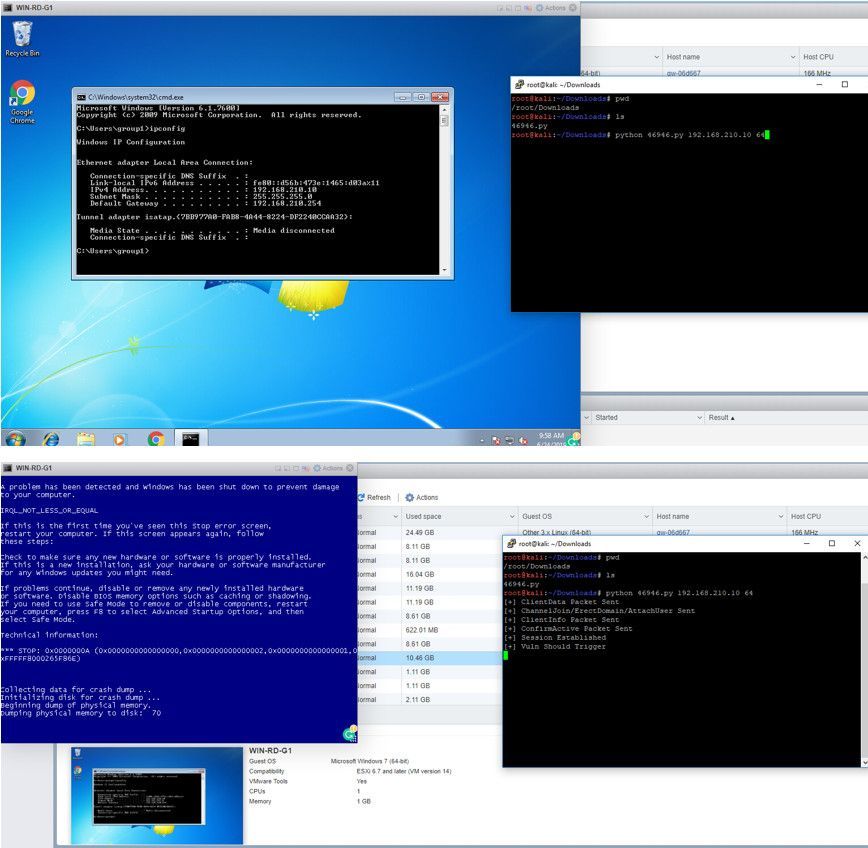
Task: Click the cmd.exe scrollbar up arrow
Action: click(x=444, y=110)
